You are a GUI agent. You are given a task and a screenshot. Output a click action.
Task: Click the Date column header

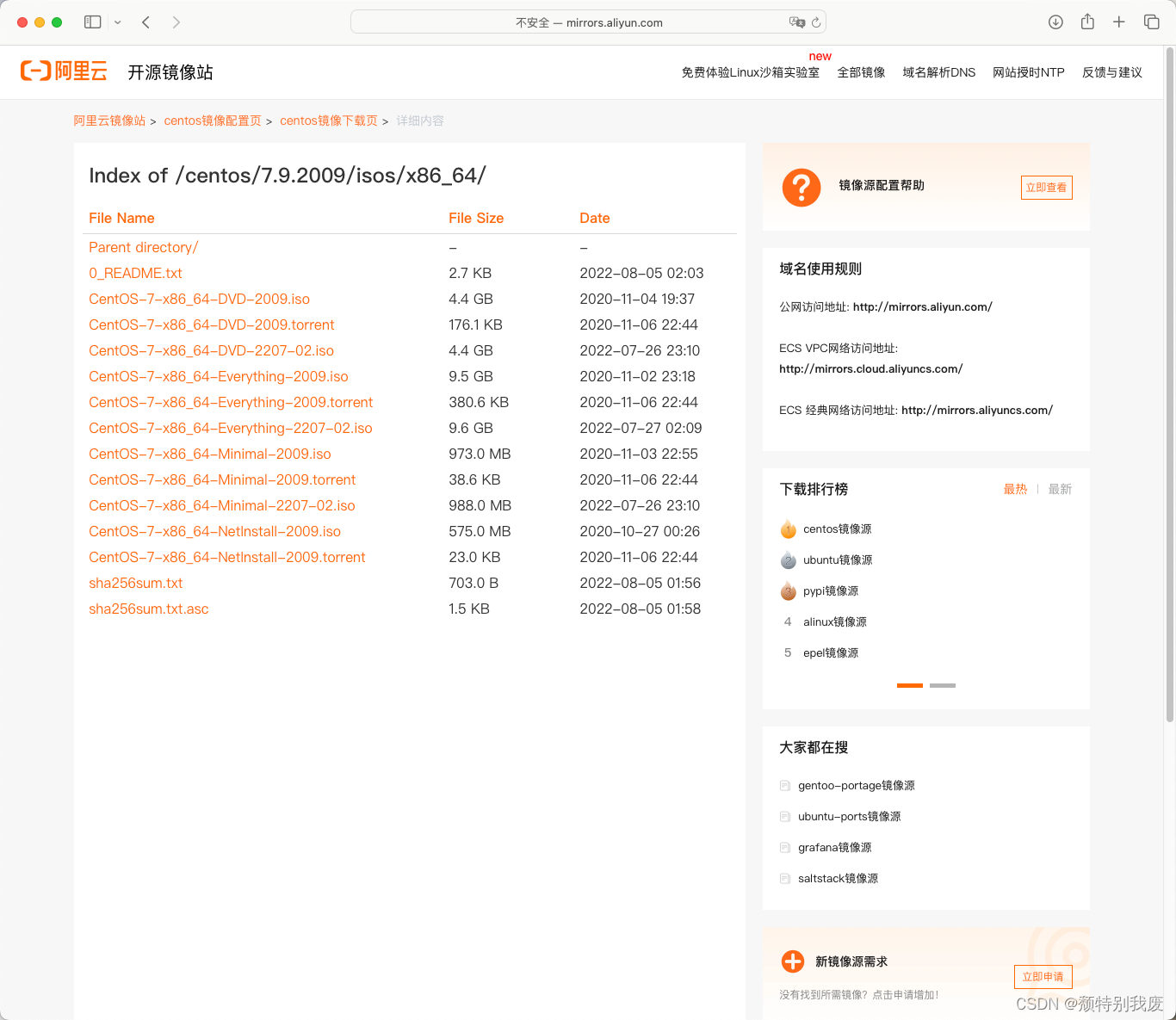coord(595,218)
